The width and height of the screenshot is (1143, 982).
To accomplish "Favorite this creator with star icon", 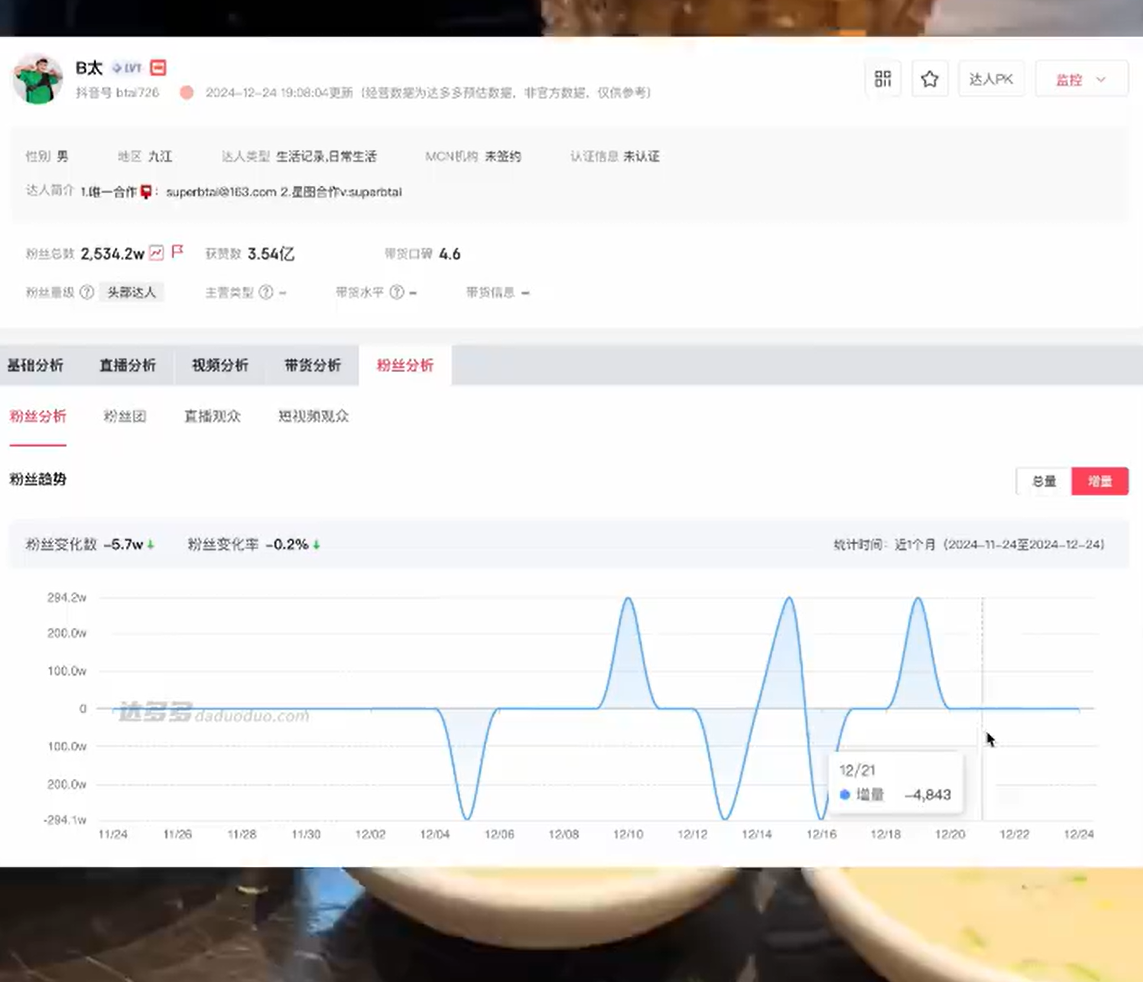I will [x=929, y=79].
